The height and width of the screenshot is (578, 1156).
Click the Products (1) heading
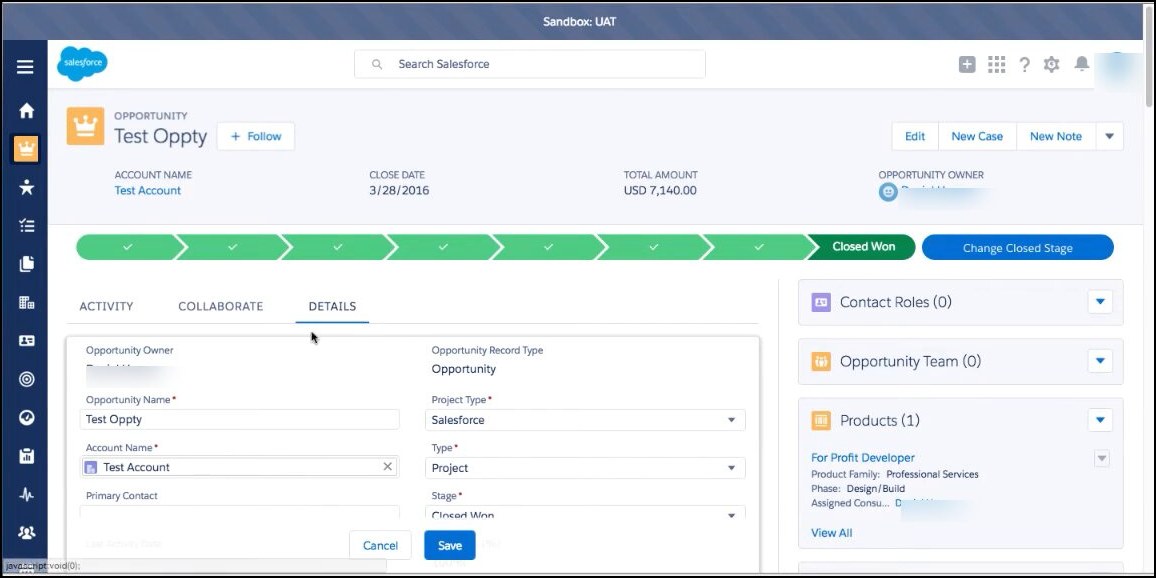point(880,420)
